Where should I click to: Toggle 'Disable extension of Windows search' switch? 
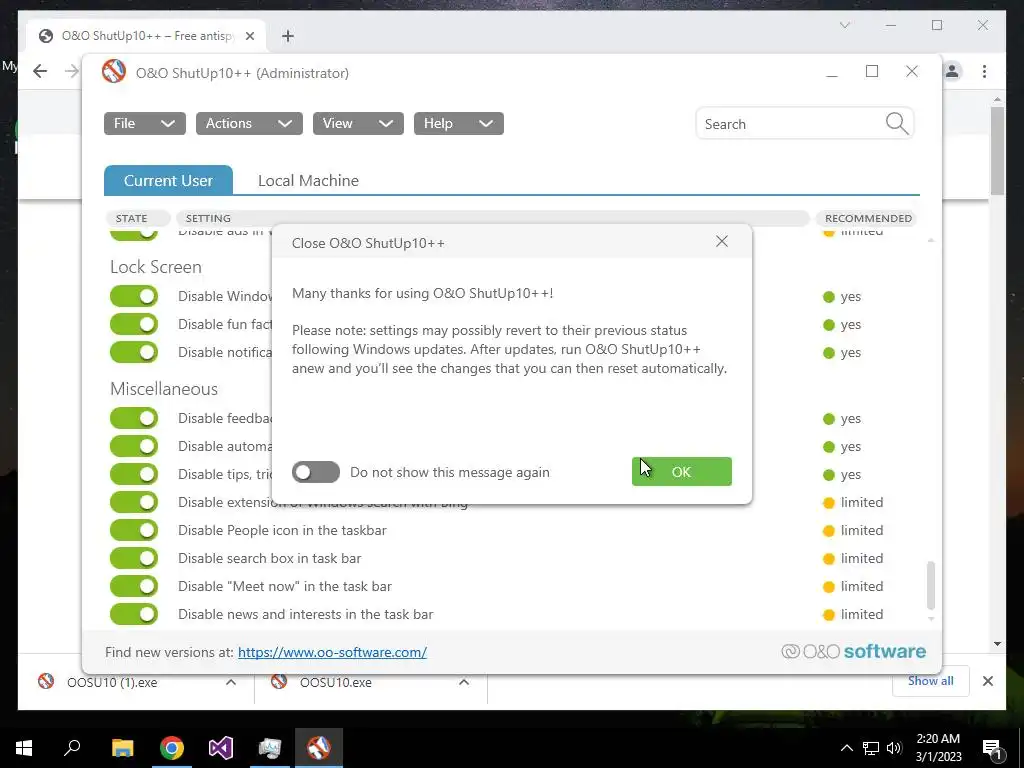coord(134,502)
